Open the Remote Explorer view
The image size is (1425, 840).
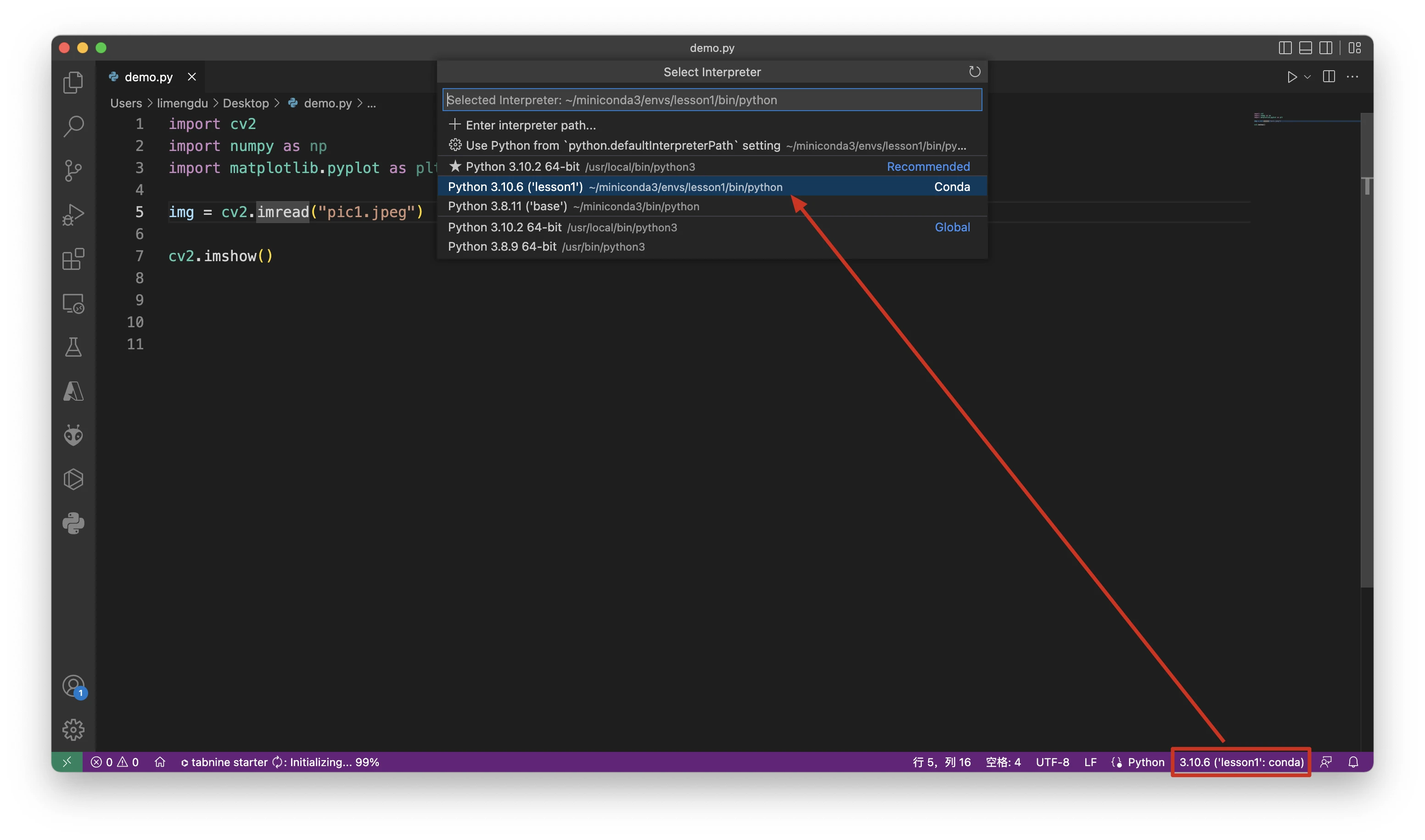[x=73, y=303]
